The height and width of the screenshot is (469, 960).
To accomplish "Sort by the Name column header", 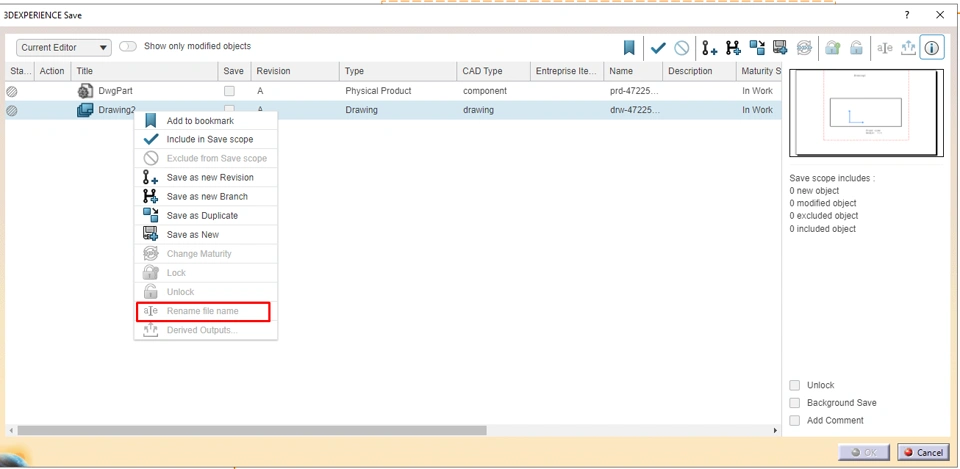I will [633, 71].
